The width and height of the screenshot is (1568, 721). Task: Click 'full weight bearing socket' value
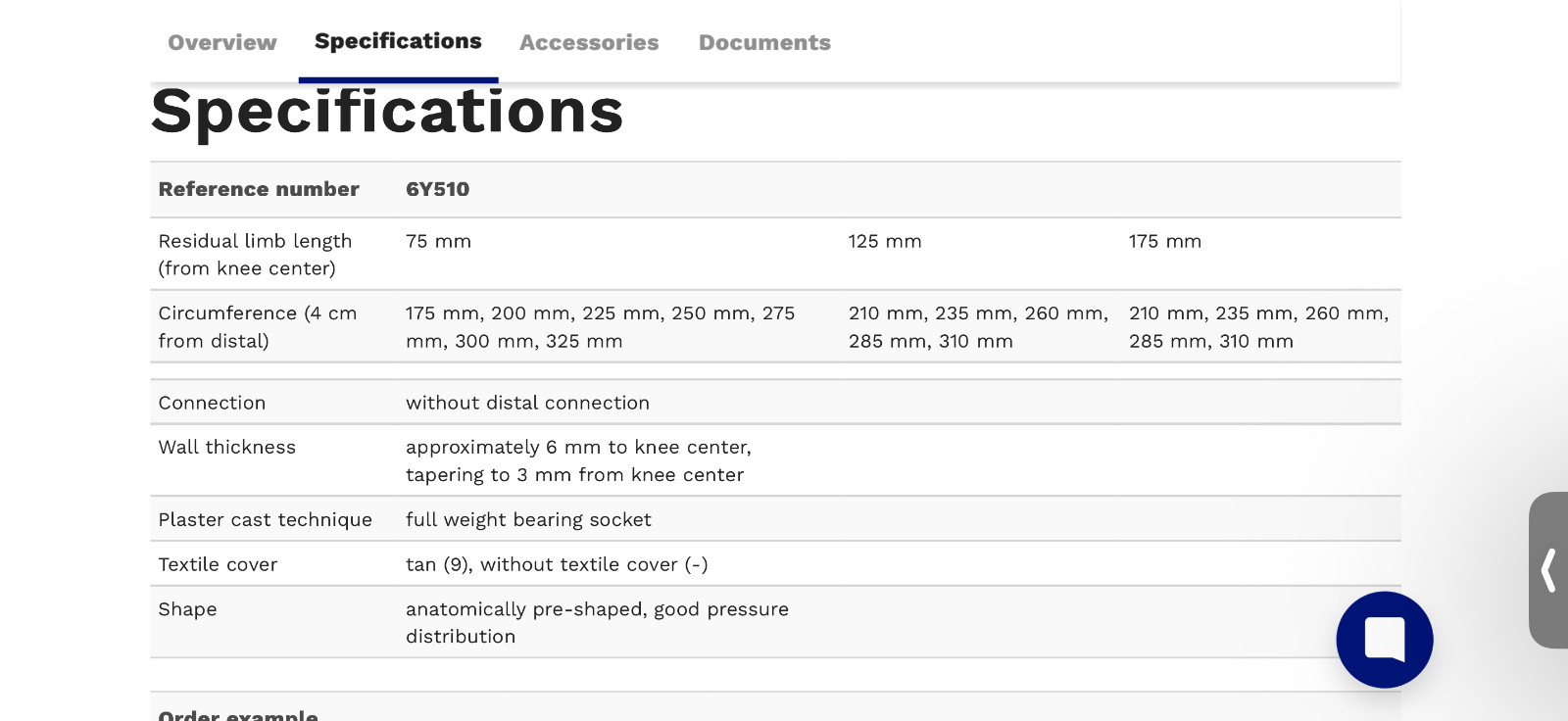[529, 519]
